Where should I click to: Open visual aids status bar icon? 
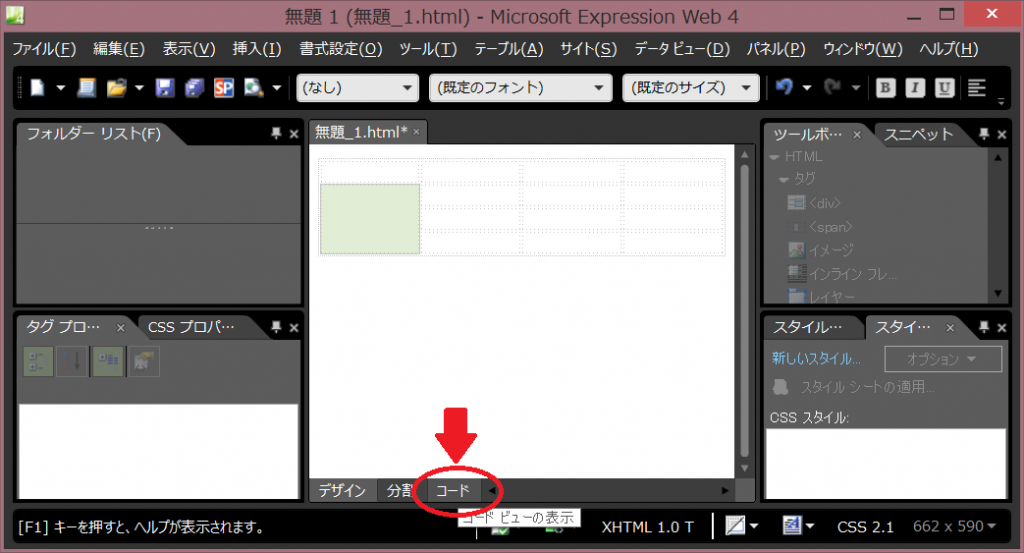(x=735, y=526)
